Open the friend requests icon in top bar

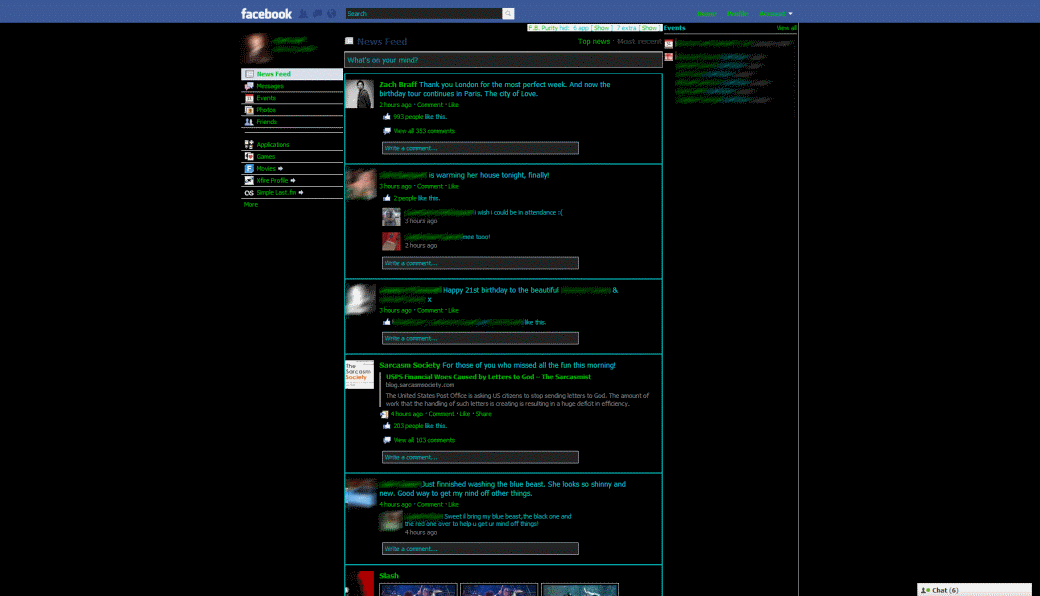(x=303, y=13)
